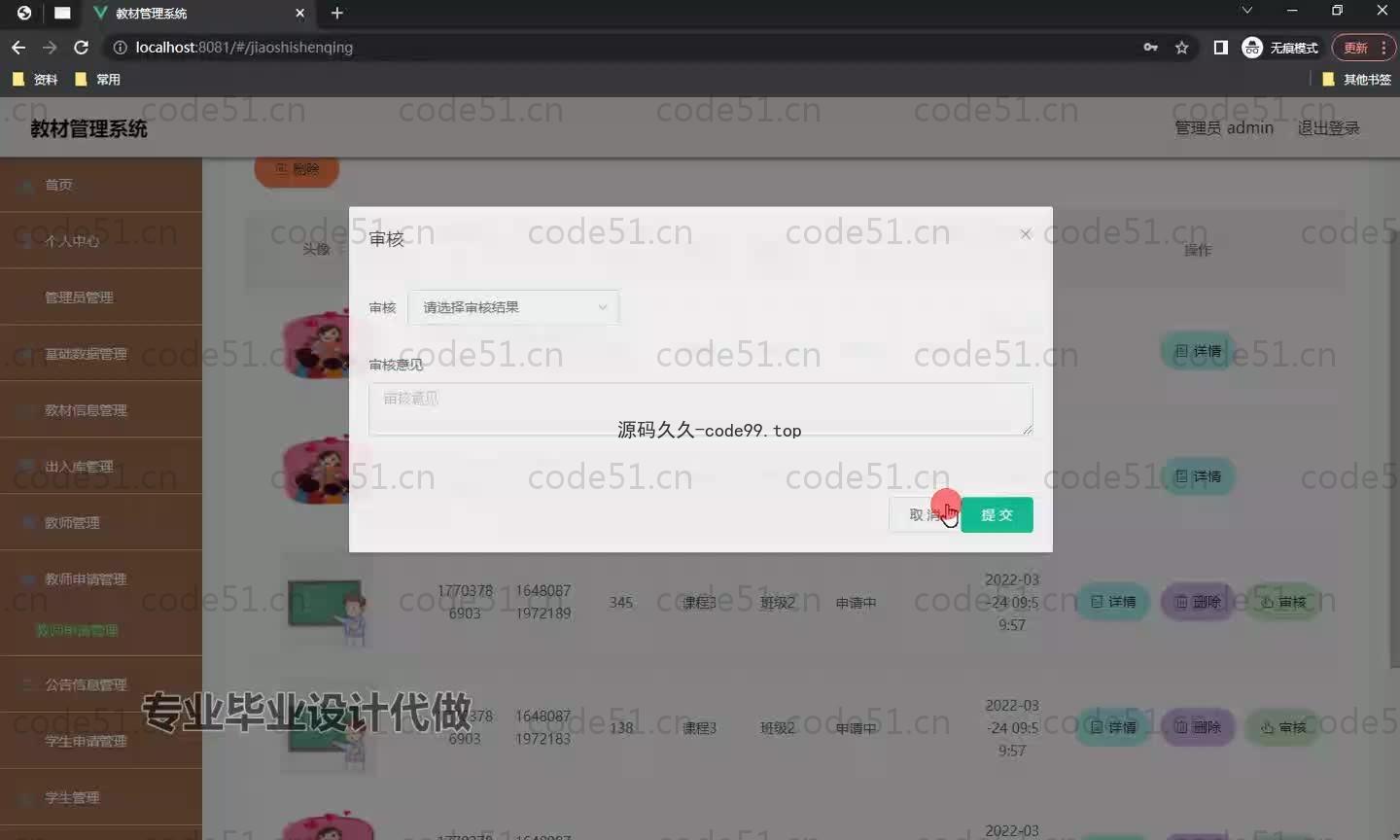This screenshot has height=840, width=1400.
Task: Click the blackboard avatar in 345 row
Action: [x=329, y=602]
